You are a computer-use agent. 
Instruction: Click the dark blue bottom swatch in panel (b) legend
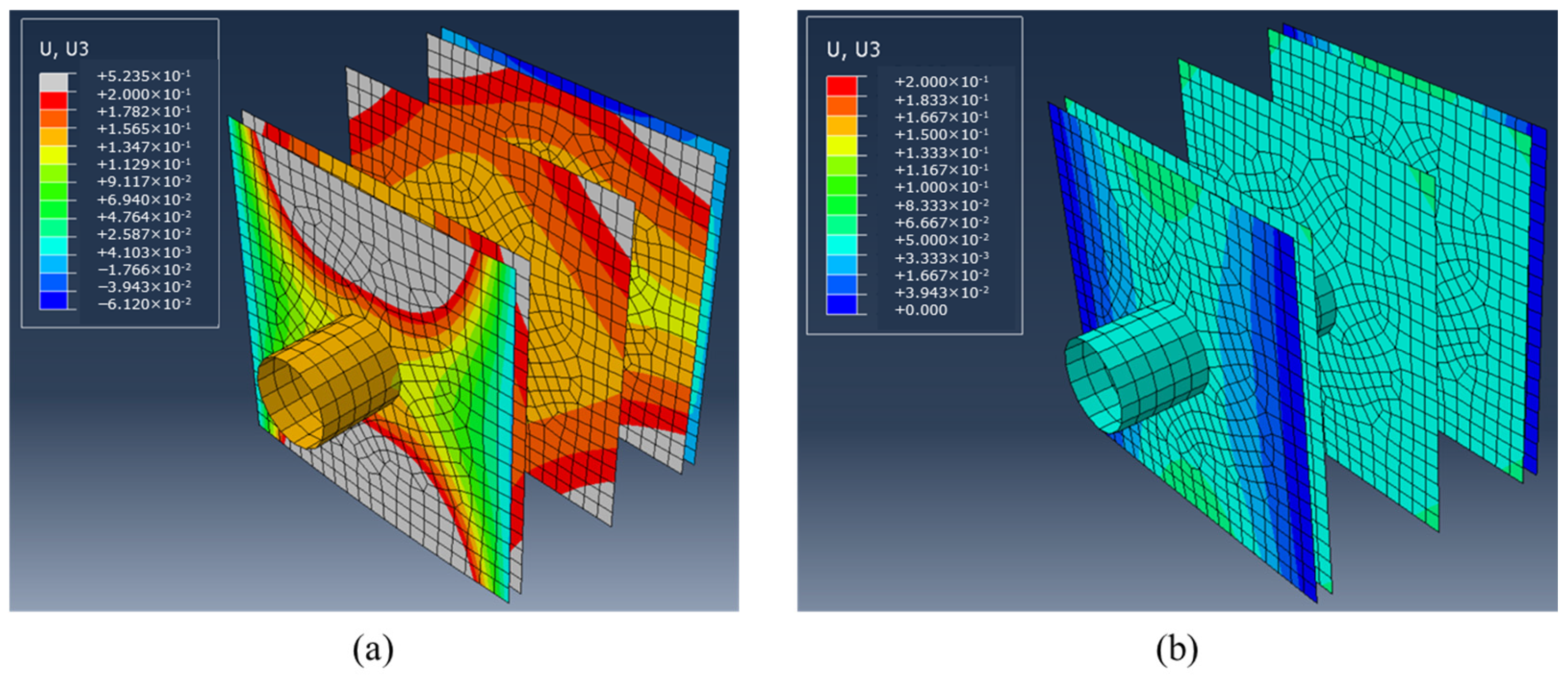tap(842, 304)
